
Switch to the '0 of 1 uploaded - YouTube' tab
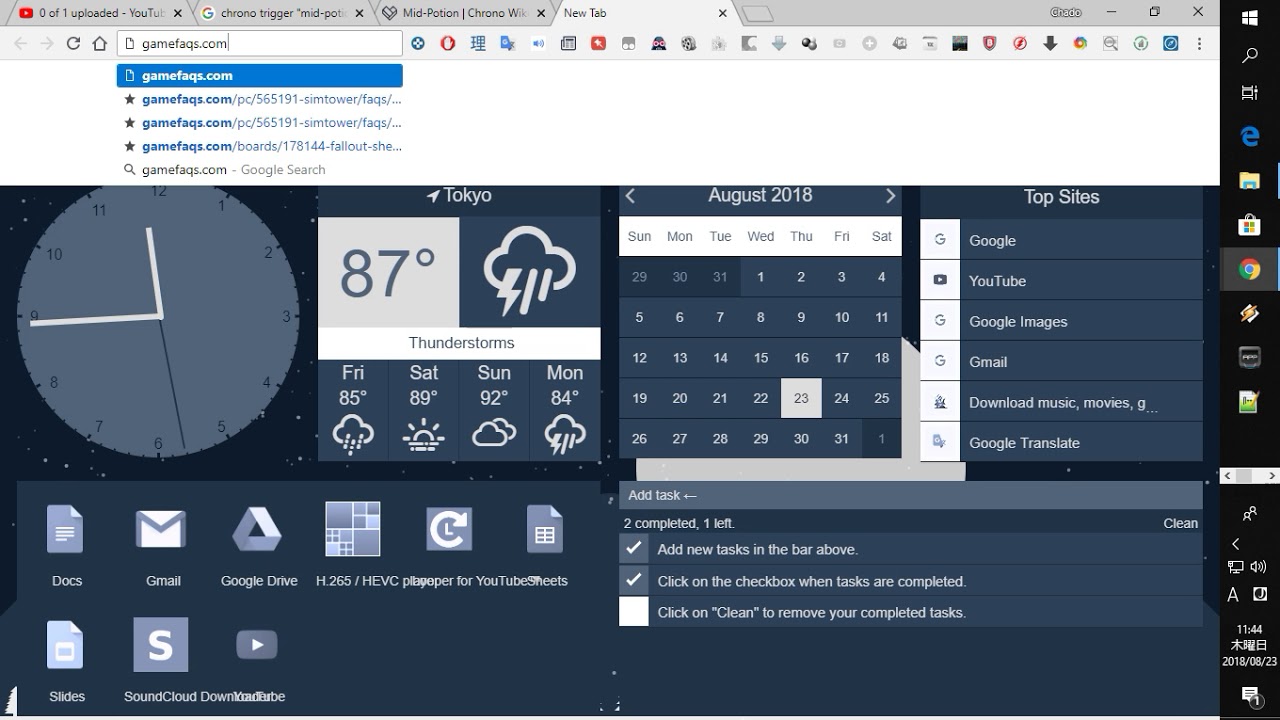(100, 13)
